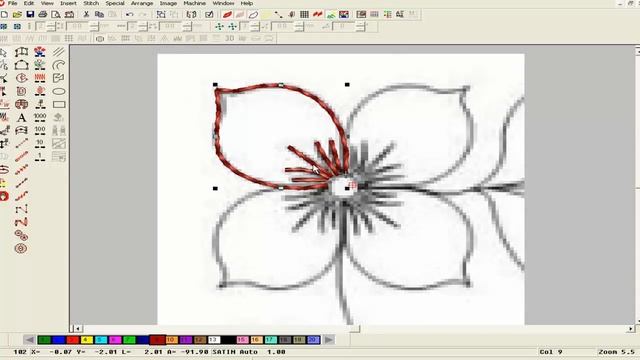Select the red Z stitch tool
Viewport: 640px width, 360px height.
pos(21,222)
